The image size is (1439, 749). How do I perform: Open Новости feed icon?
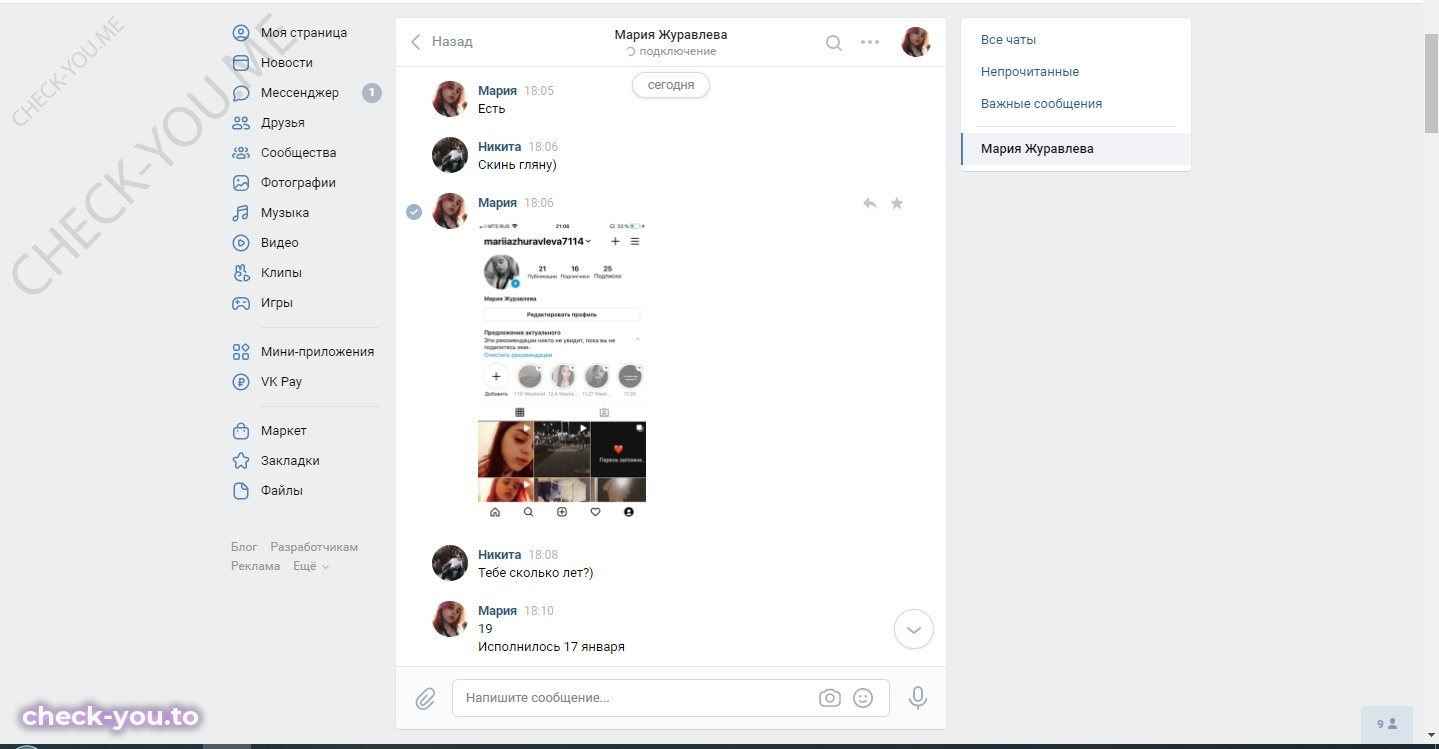[x=241, y=63]
